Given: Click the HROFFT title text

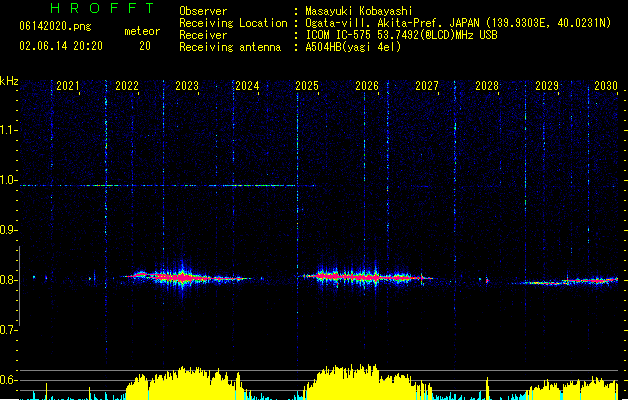Looking at the screenshot, I should [x=103, y=8].
